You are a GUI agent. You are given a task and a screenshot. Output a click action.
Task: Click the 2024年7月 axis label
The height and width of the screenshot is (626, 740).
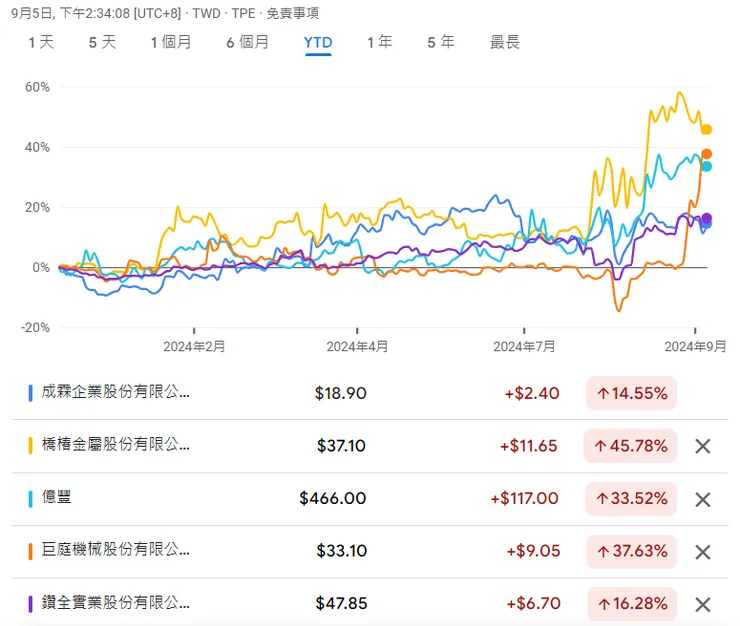[524, 347]
